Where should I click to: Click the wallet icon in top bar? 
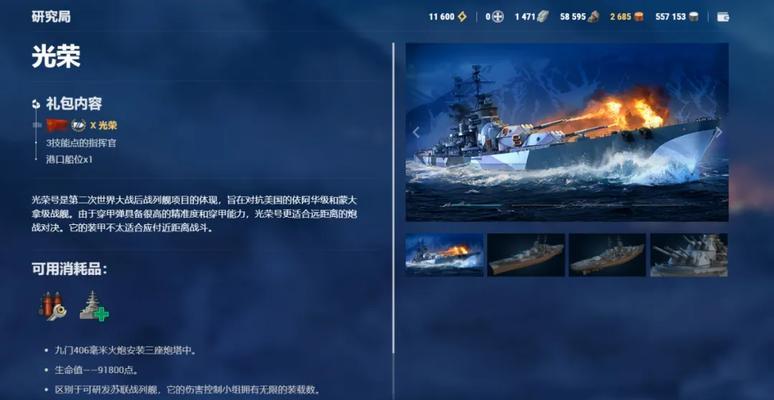point(723,17)
